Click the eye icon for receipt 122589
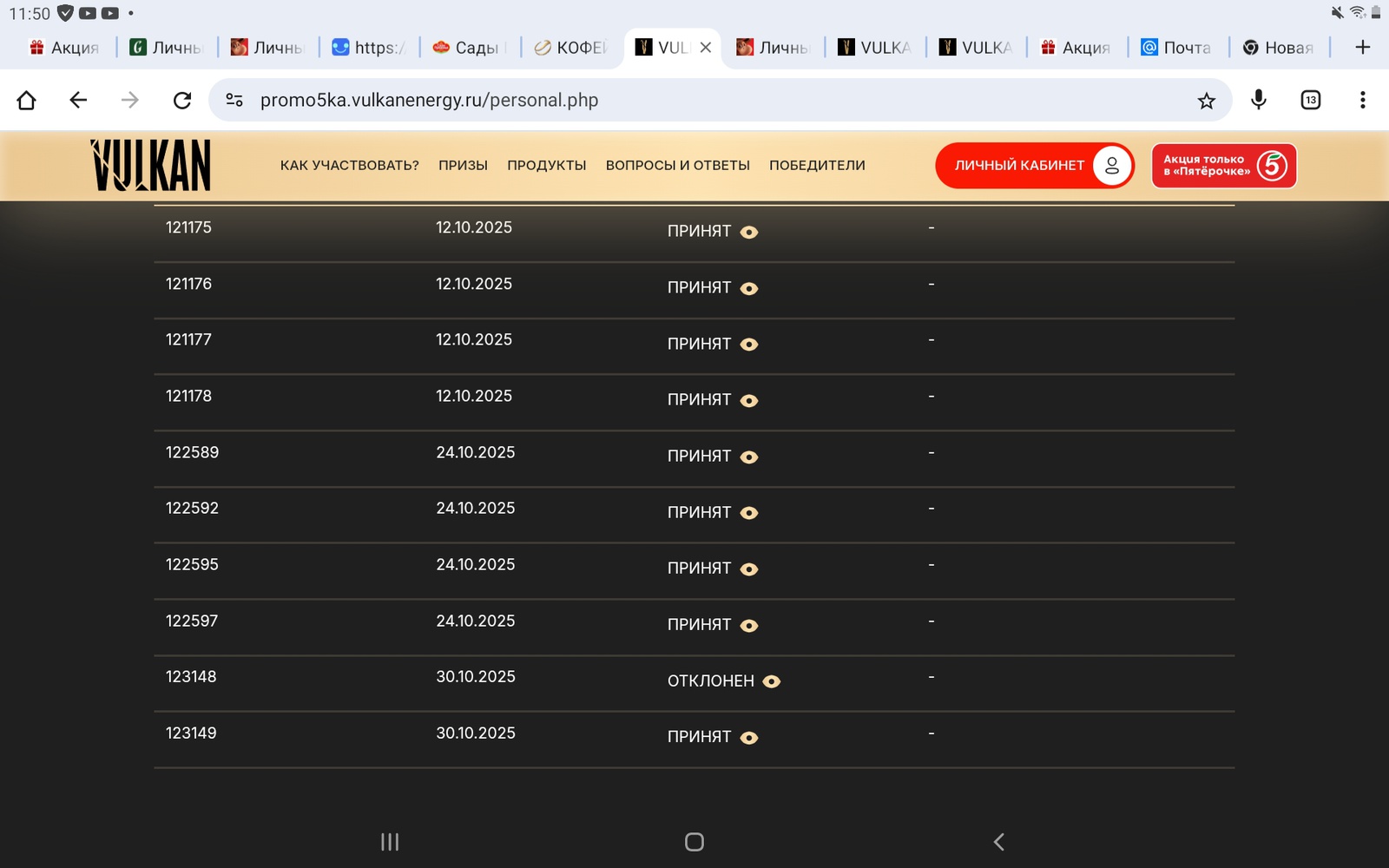The height and width of the screenshot is (868, 1389). (x=749, y=457)
